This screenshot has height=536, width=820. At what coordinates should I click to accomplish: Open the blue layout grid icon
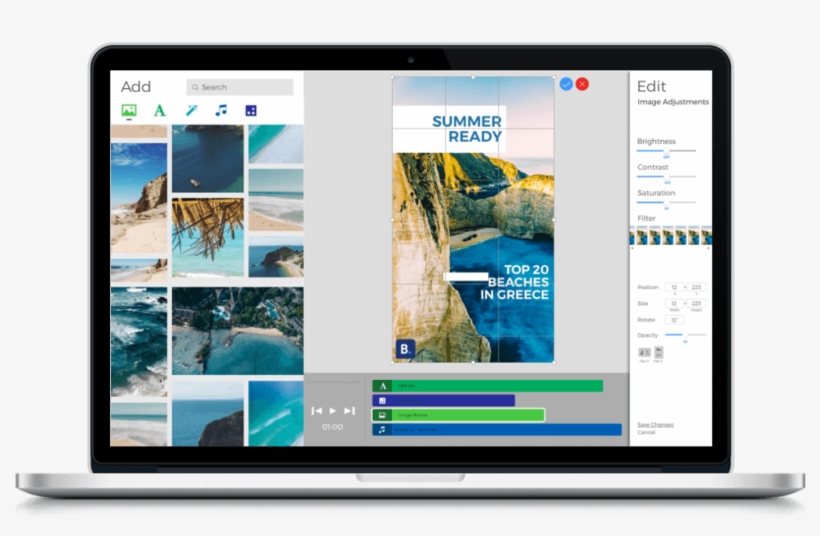point(251,111)
